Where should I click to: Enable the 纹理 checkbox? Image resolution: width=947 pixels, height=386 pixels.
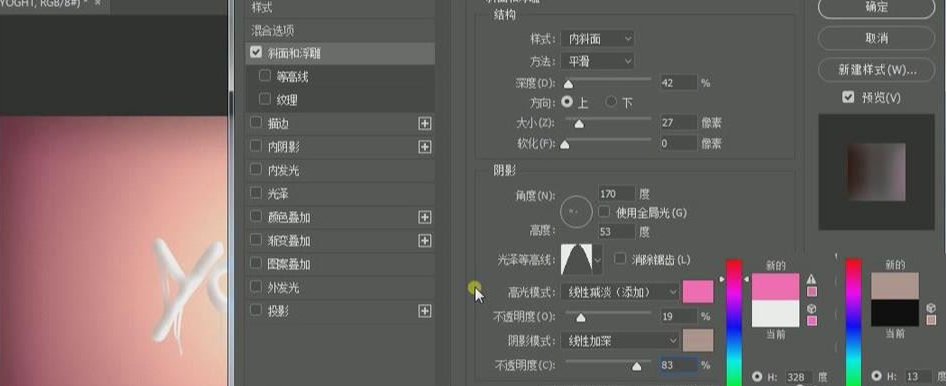[x=265, y=99]
